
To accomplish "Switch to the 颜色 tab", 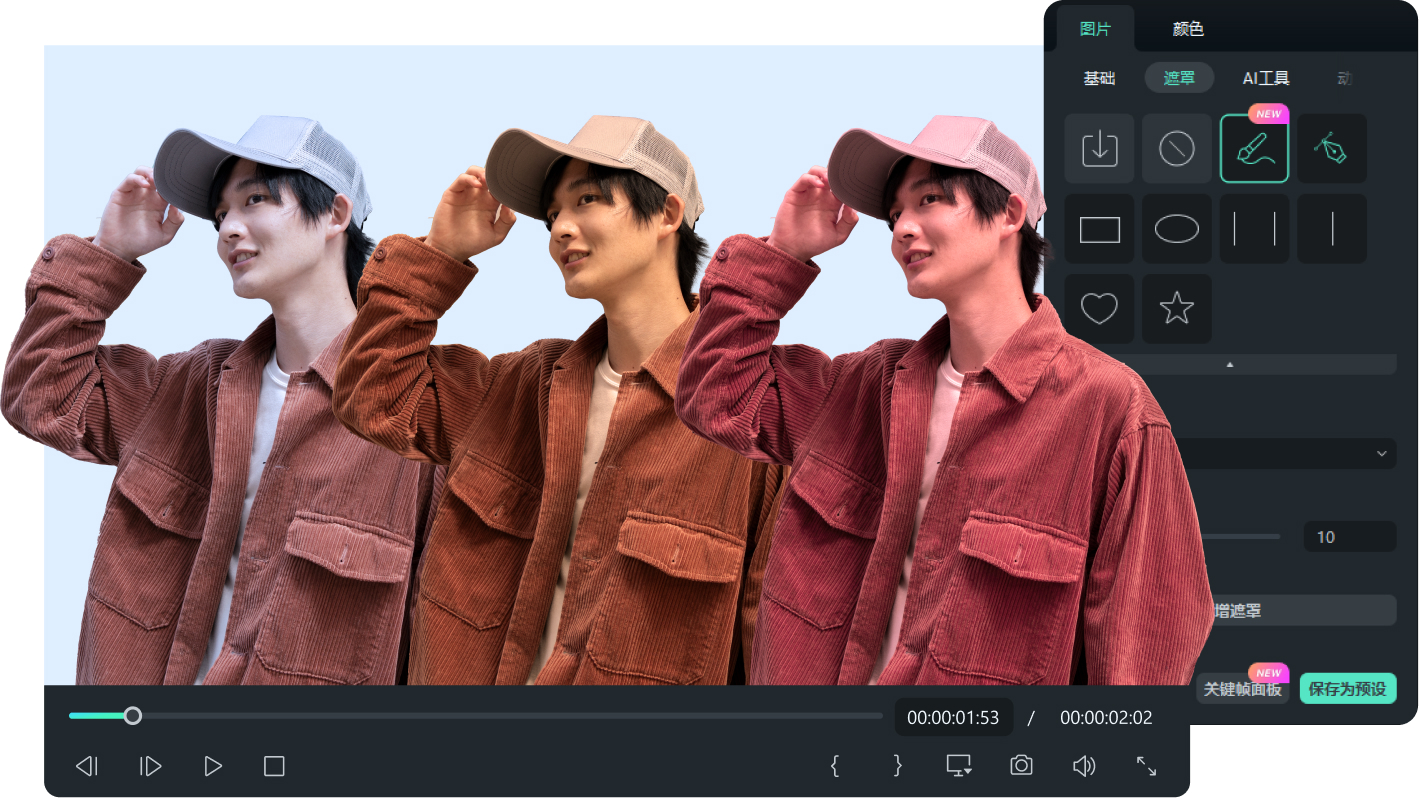I will coord(1188,29).
